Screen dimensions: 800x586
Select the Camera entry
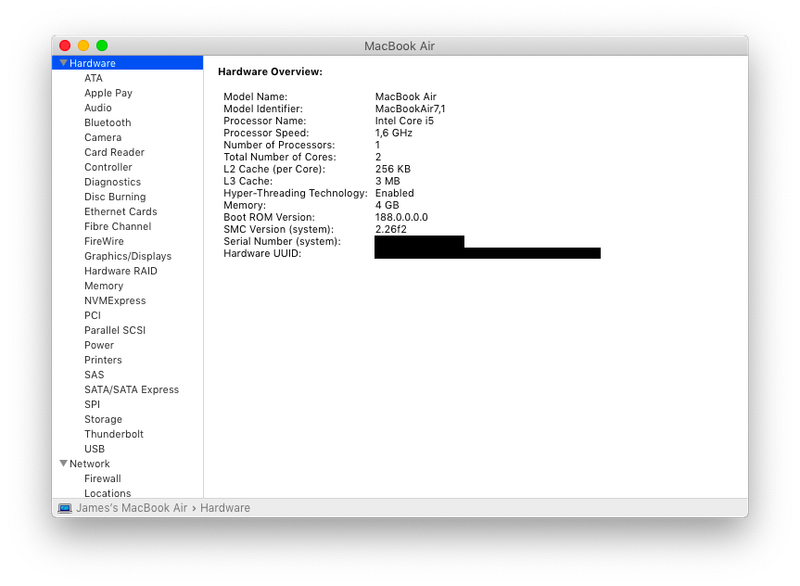(x=103, y=137)
